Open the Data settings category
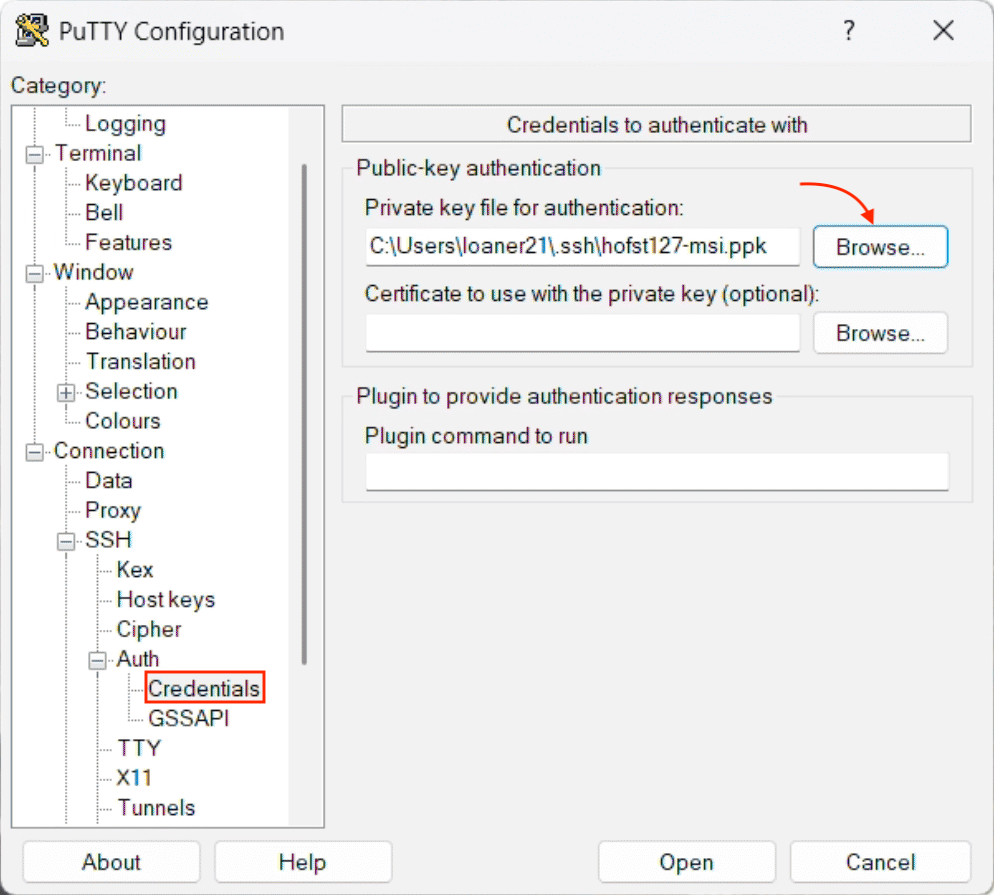 coord(108,480)
